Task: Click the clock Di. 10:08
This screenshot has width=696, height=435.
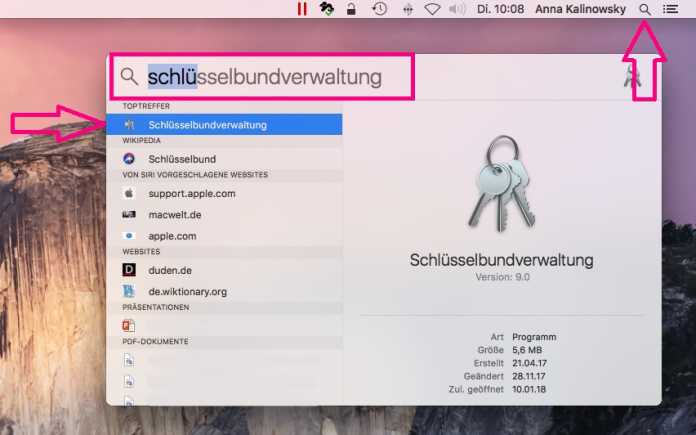Action: [x=500, y=9]
